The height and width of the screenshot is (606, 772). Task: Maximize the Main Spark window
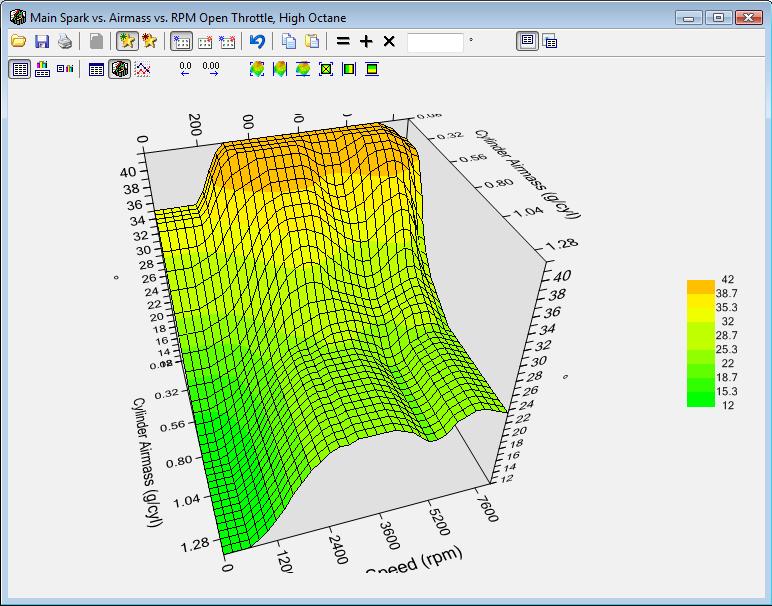coord(718,17)
